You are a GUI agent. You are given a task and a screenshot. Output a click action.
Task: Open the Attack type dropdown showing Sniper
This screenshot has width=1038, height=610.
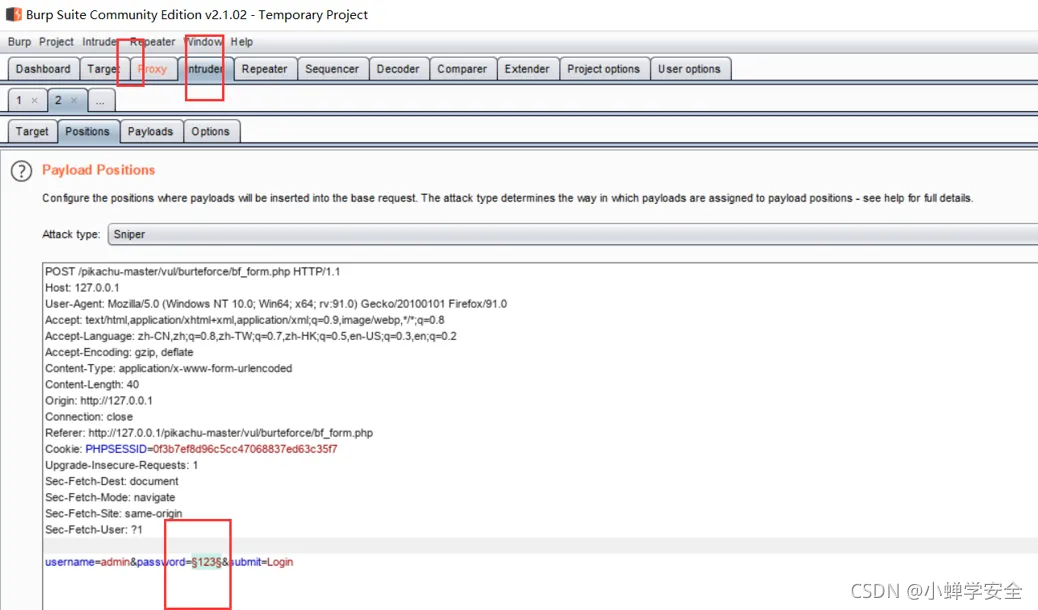click(x=573, y=234)
